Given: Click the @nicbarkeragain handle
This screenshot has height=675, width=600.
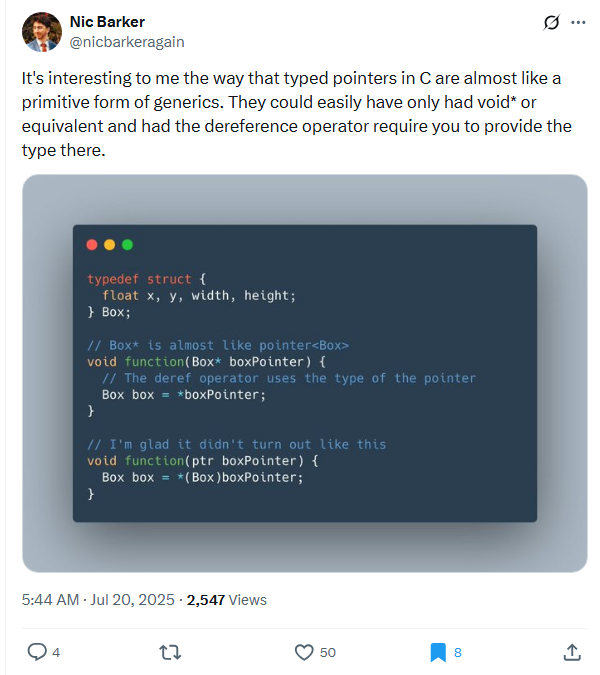Looking at the screenshot, I should coord(127,42).
